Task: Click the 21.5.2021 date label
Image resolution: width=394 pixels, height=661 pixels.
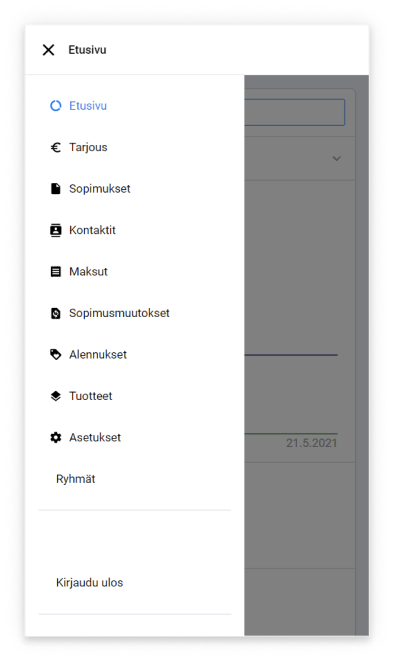Action: (x=311, y=443)
